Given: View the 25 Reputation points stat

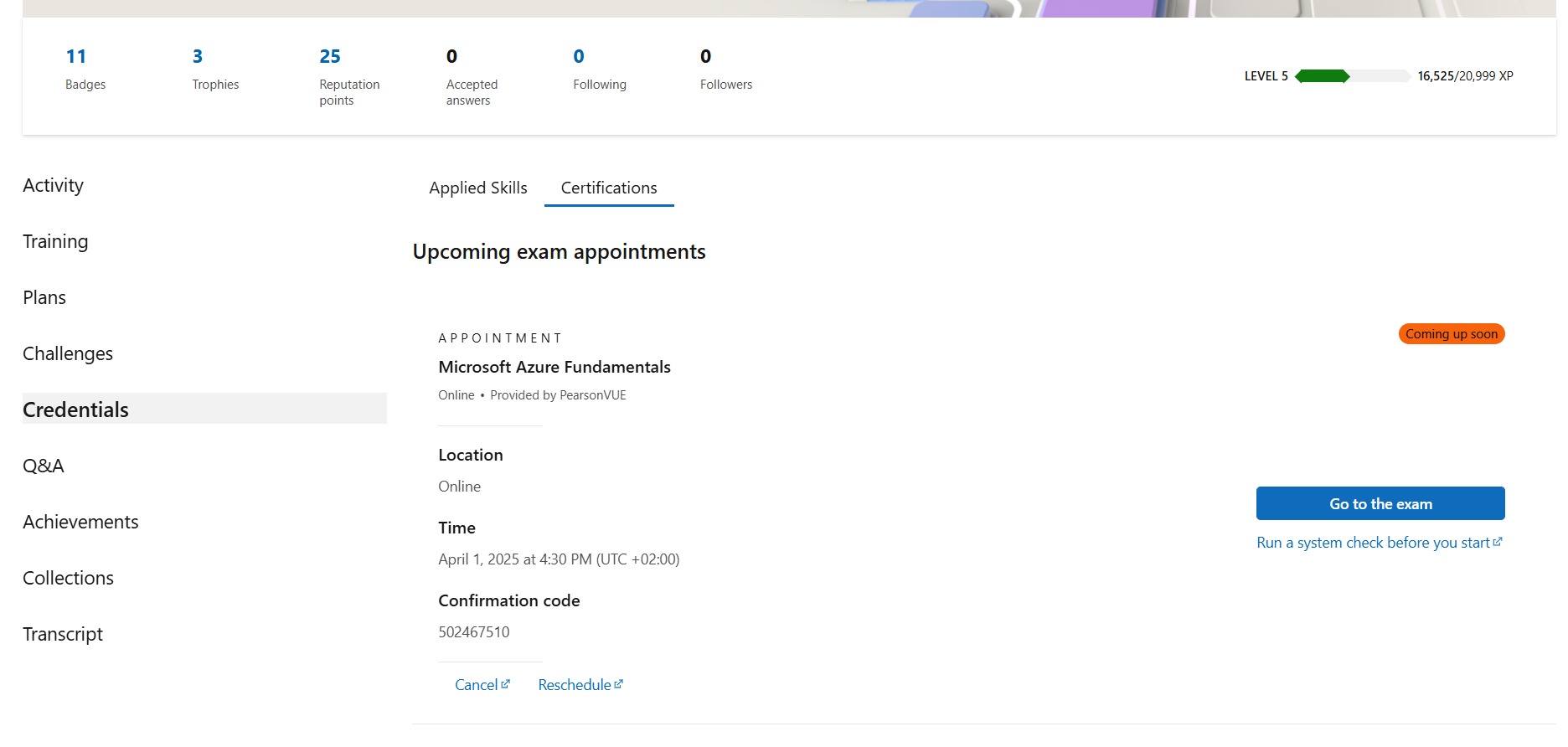Looking at the screenshot, I should 349,76.
